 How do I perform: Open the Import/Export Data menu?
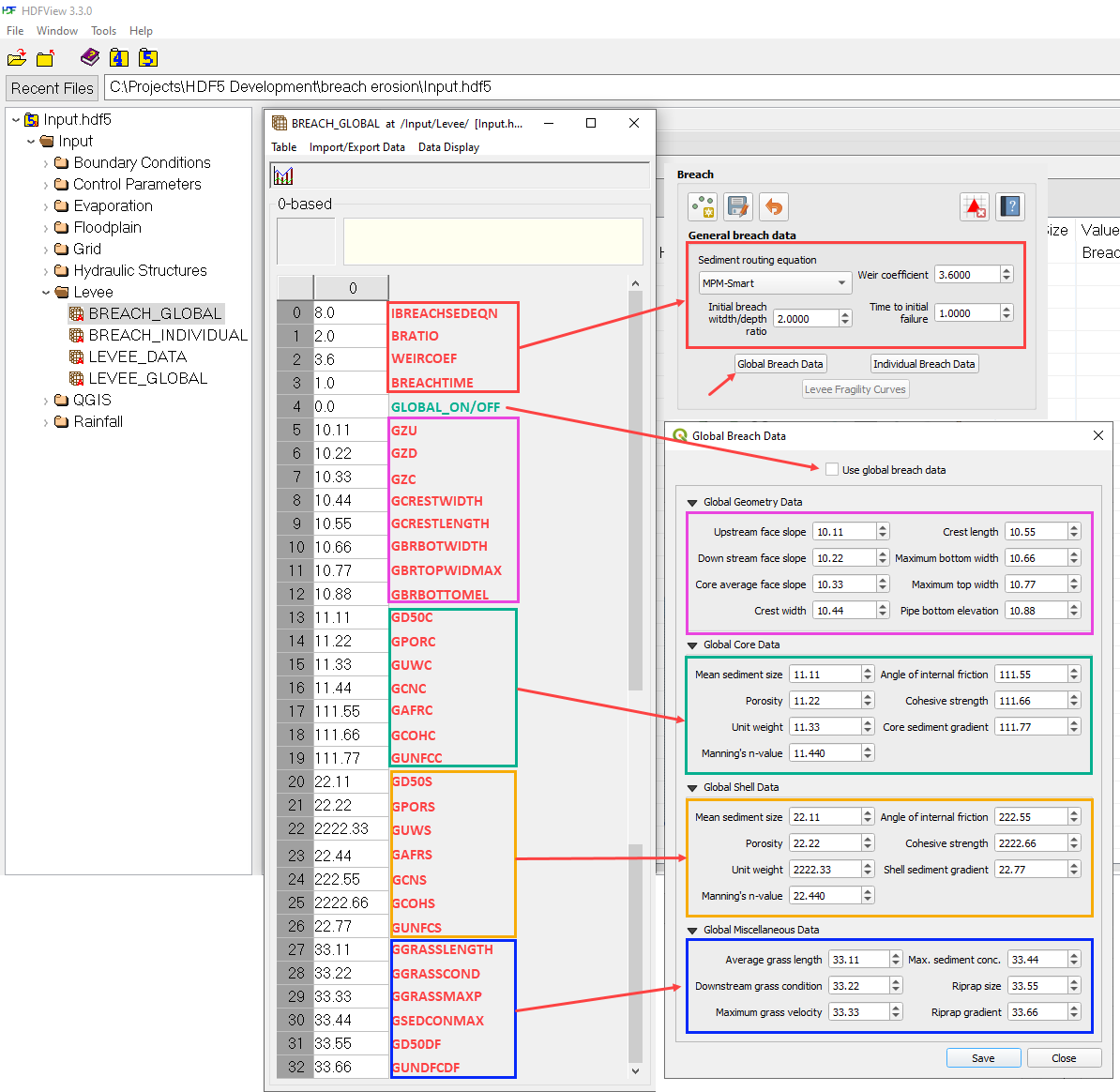356,147
